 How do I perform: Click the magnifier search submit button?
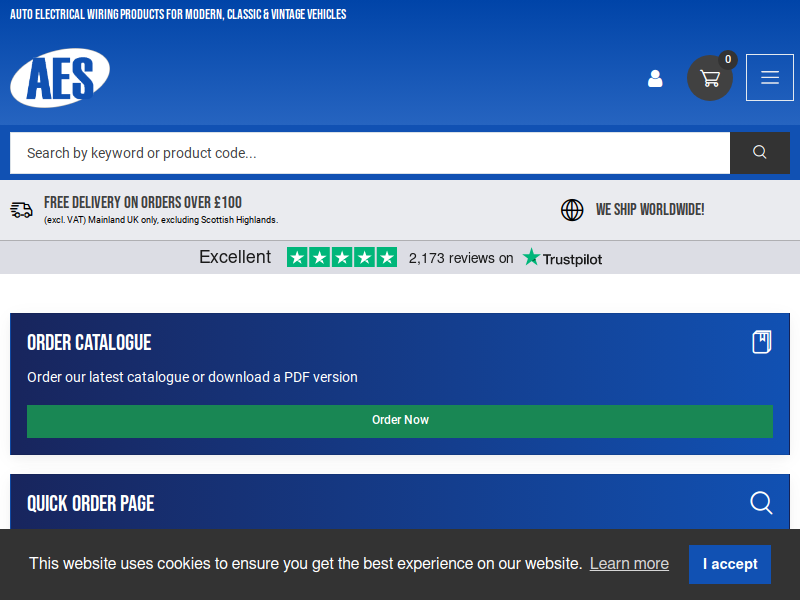760,153
